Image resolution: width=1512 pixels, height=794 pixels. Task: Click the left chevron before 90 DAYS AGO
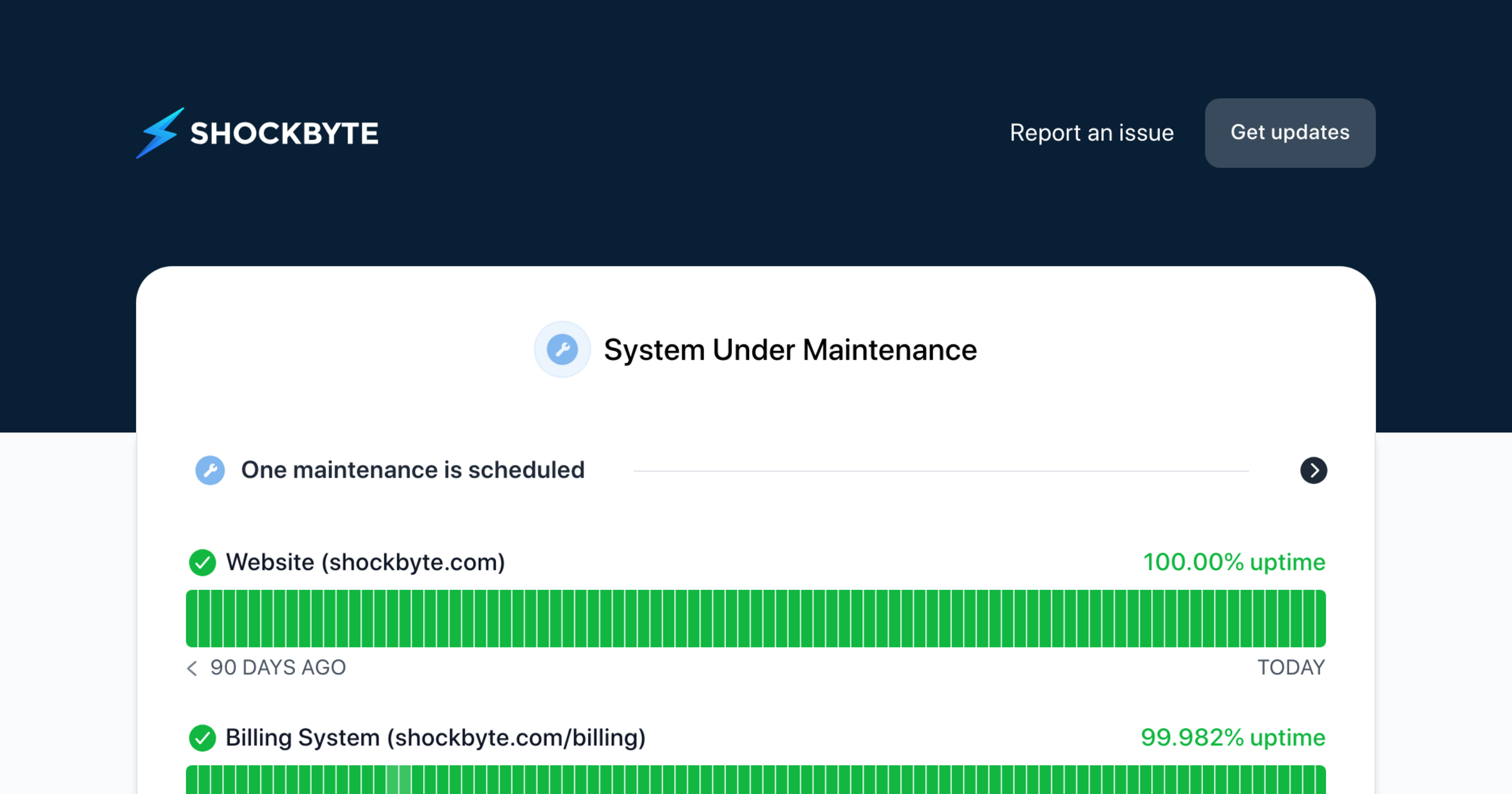click(x=192, y=668)
